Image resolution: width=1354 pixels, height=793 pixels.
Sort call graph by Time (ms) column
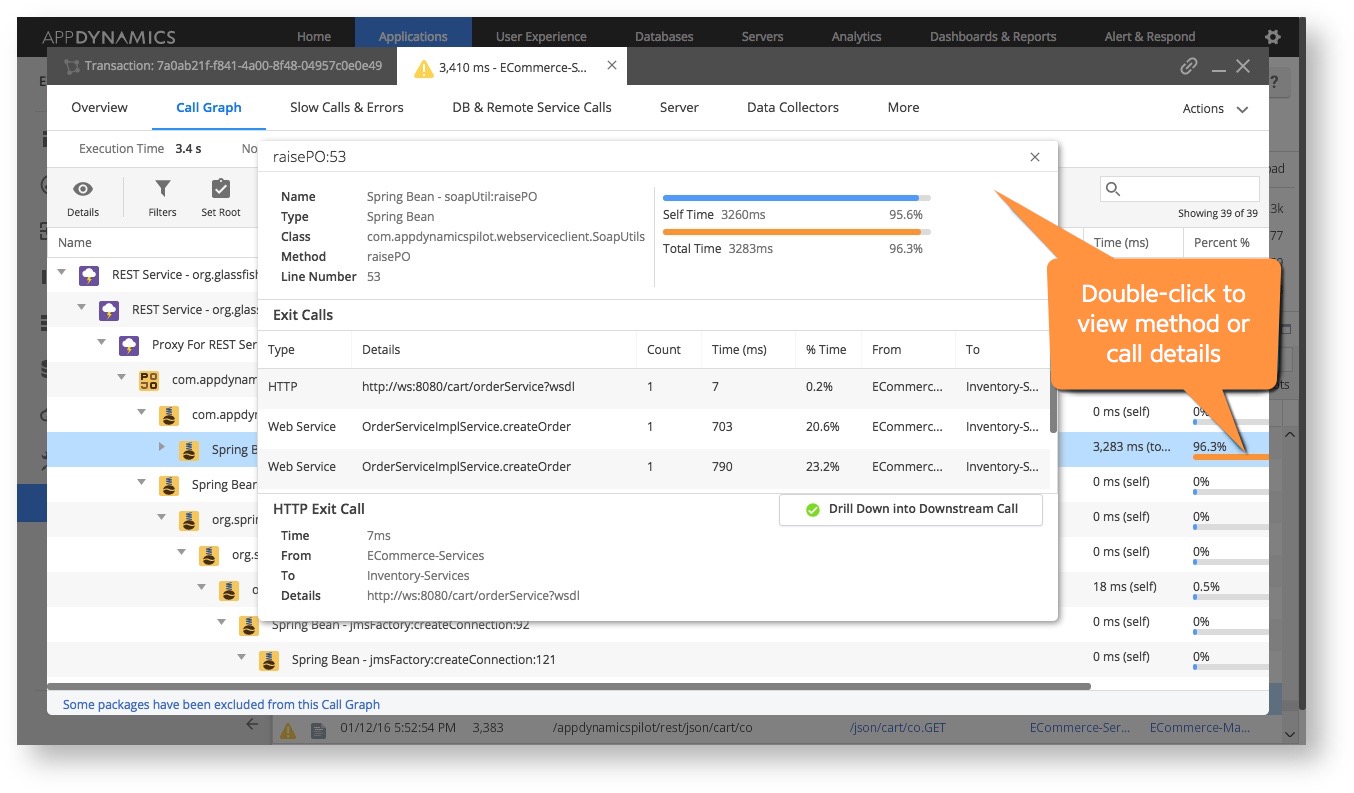point(1121,243)
